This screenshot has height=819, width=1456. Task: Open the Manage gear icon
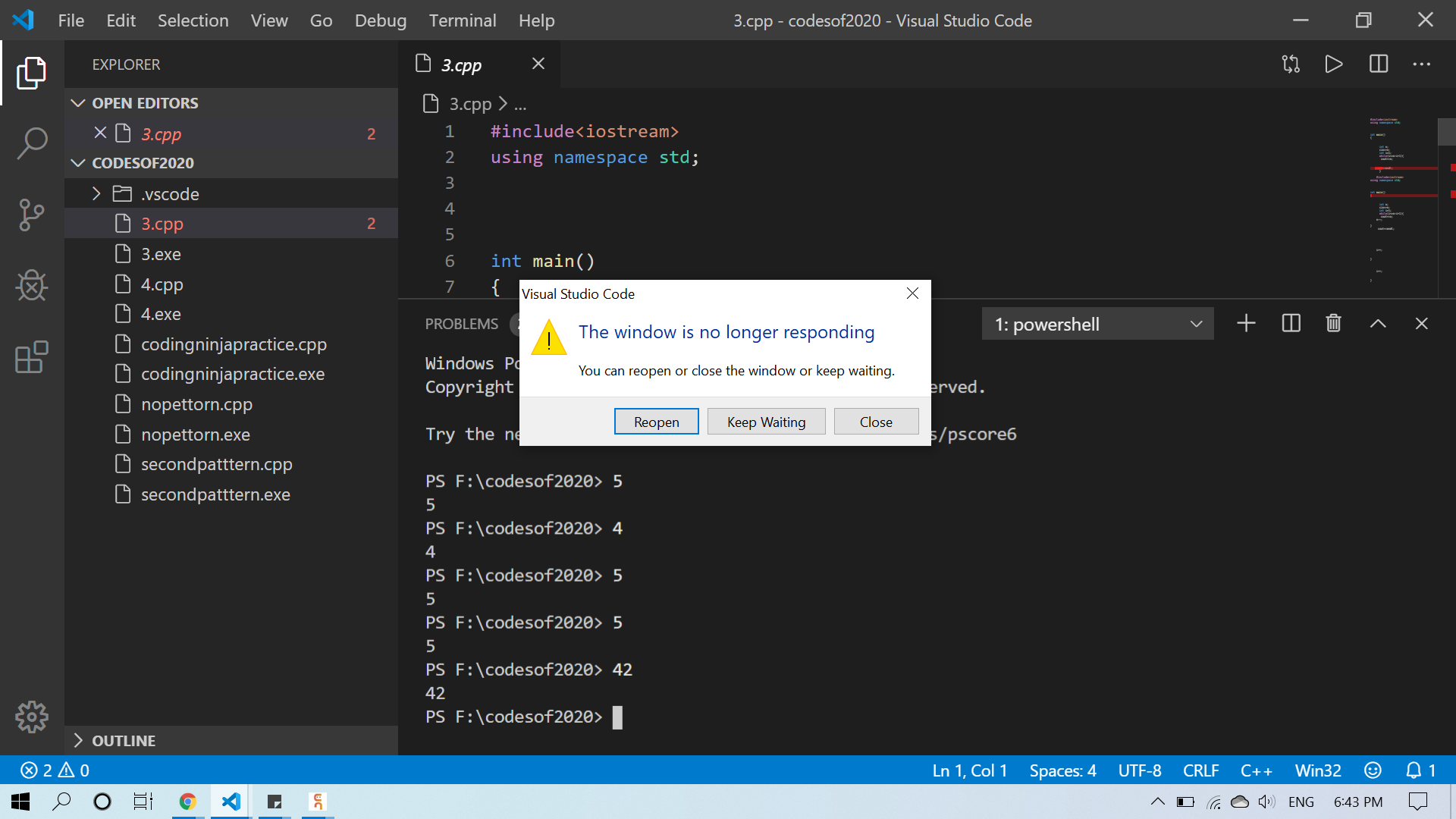pyautogui.click(x=32, y=716)
